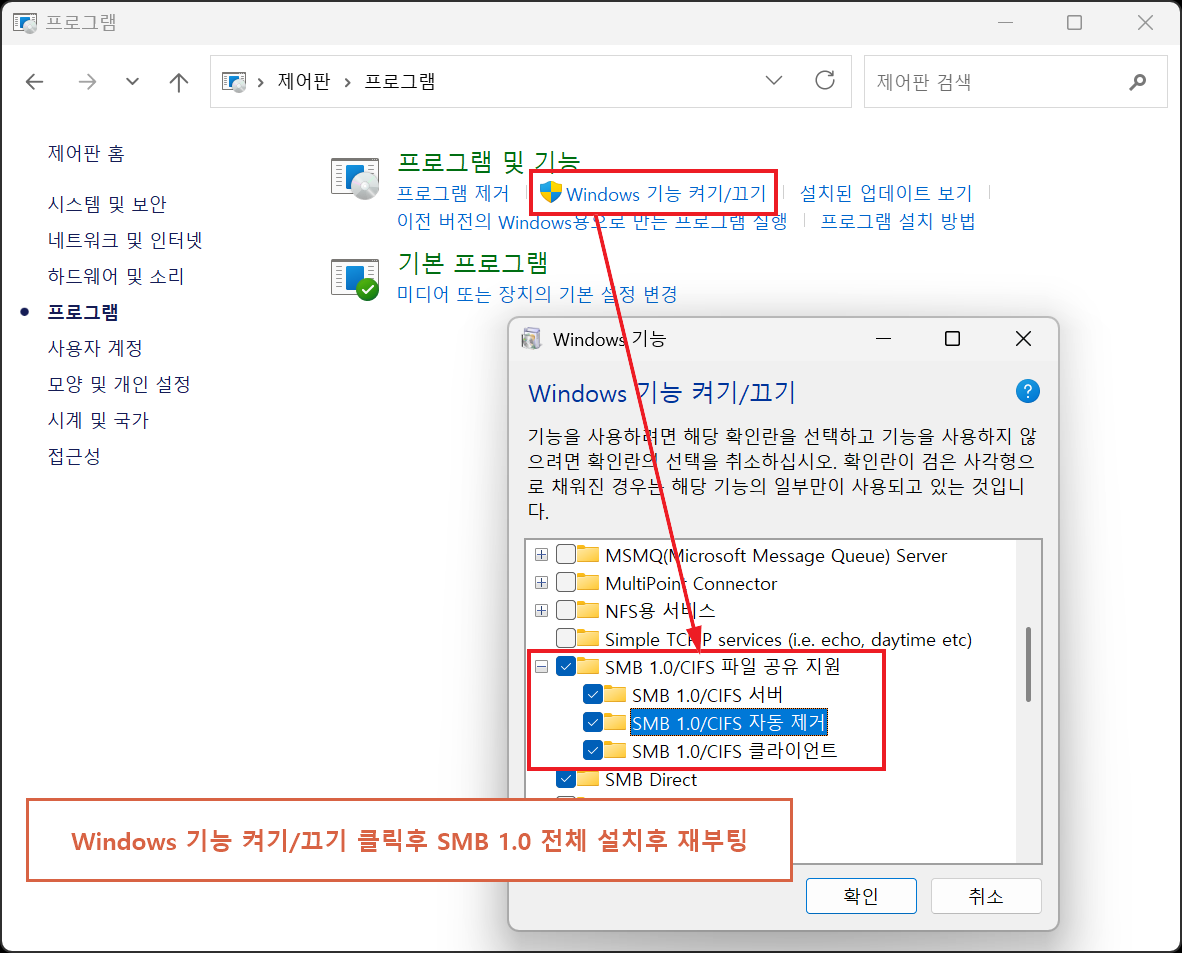Click the SMB 1.0/CIFS 서버 folder icon
Screen dimensions: 1182x953
615,694
